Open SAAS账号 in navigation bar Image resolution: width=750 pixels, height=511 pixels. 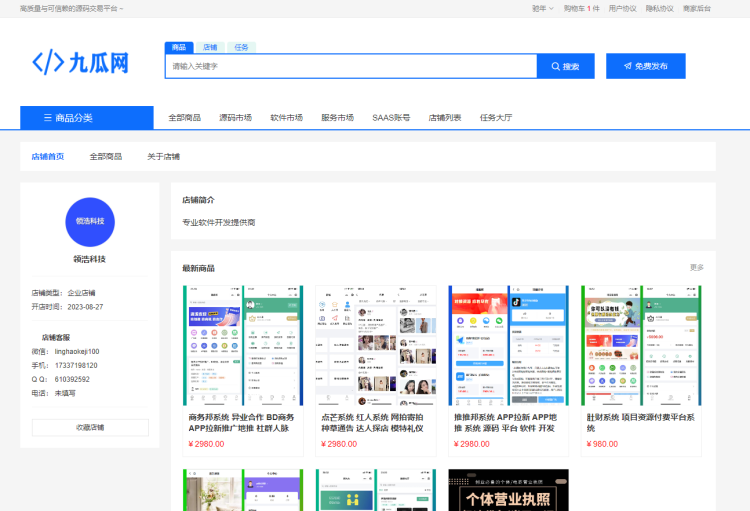[x=391, y=118]
